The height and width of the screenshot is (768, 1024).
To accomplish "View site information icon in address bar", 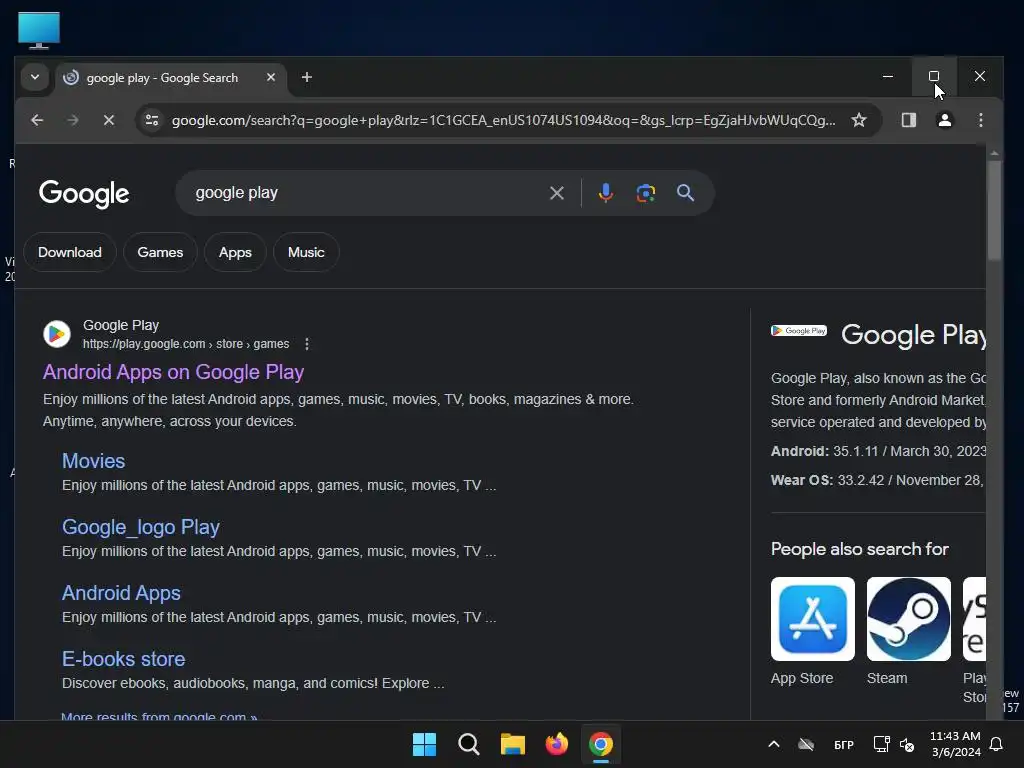I will pos(152,120).
